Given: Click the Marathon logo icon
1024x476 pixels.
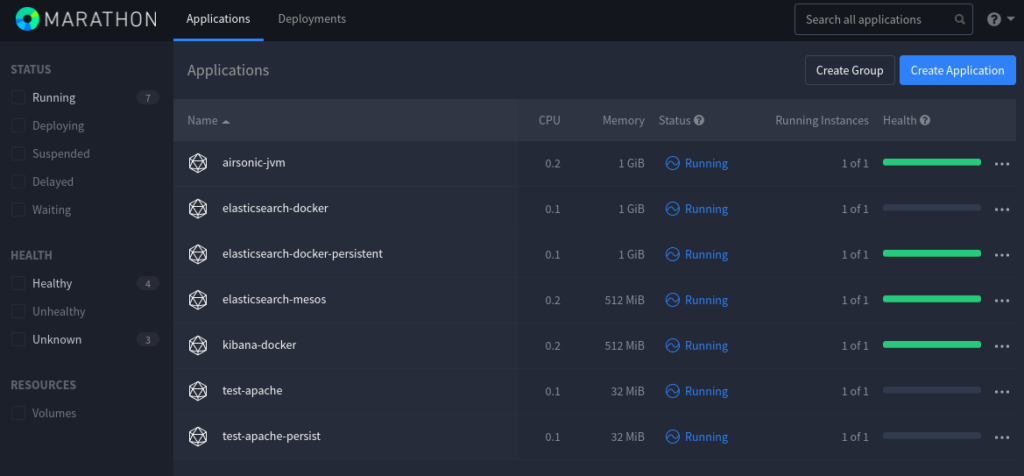Looking at the screenshot, I should coord(27,19).
